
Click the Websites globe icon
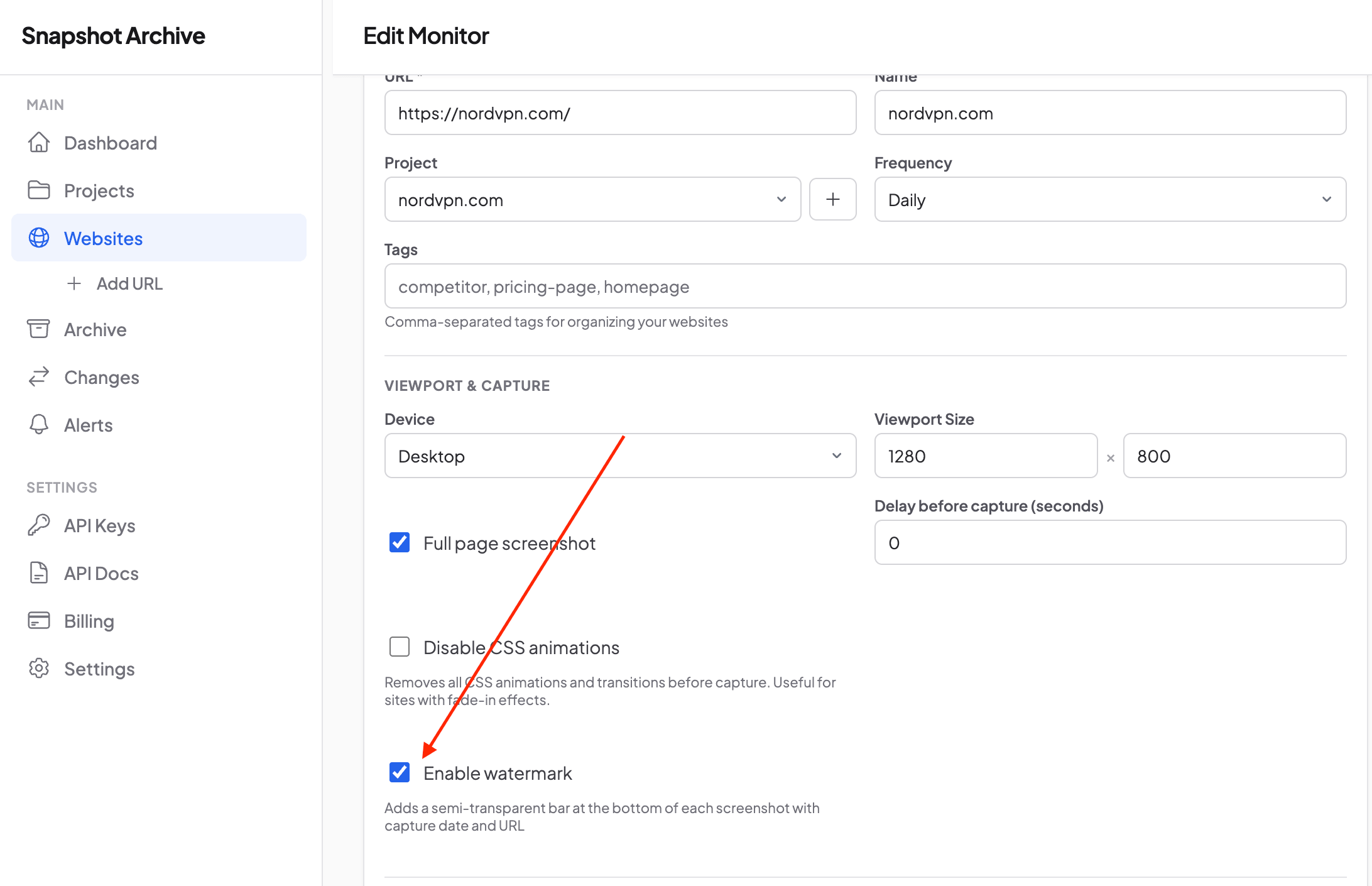(39, 238)
